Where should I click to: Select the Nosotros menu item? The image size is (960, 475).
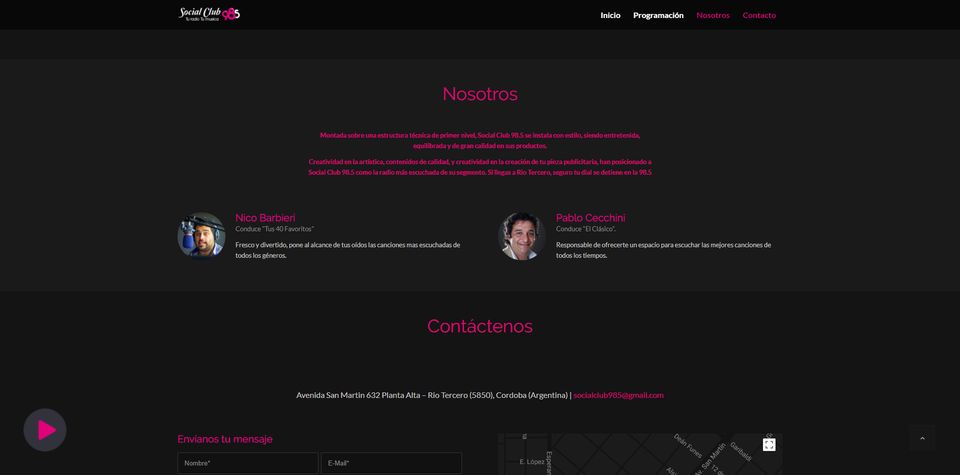713,15
